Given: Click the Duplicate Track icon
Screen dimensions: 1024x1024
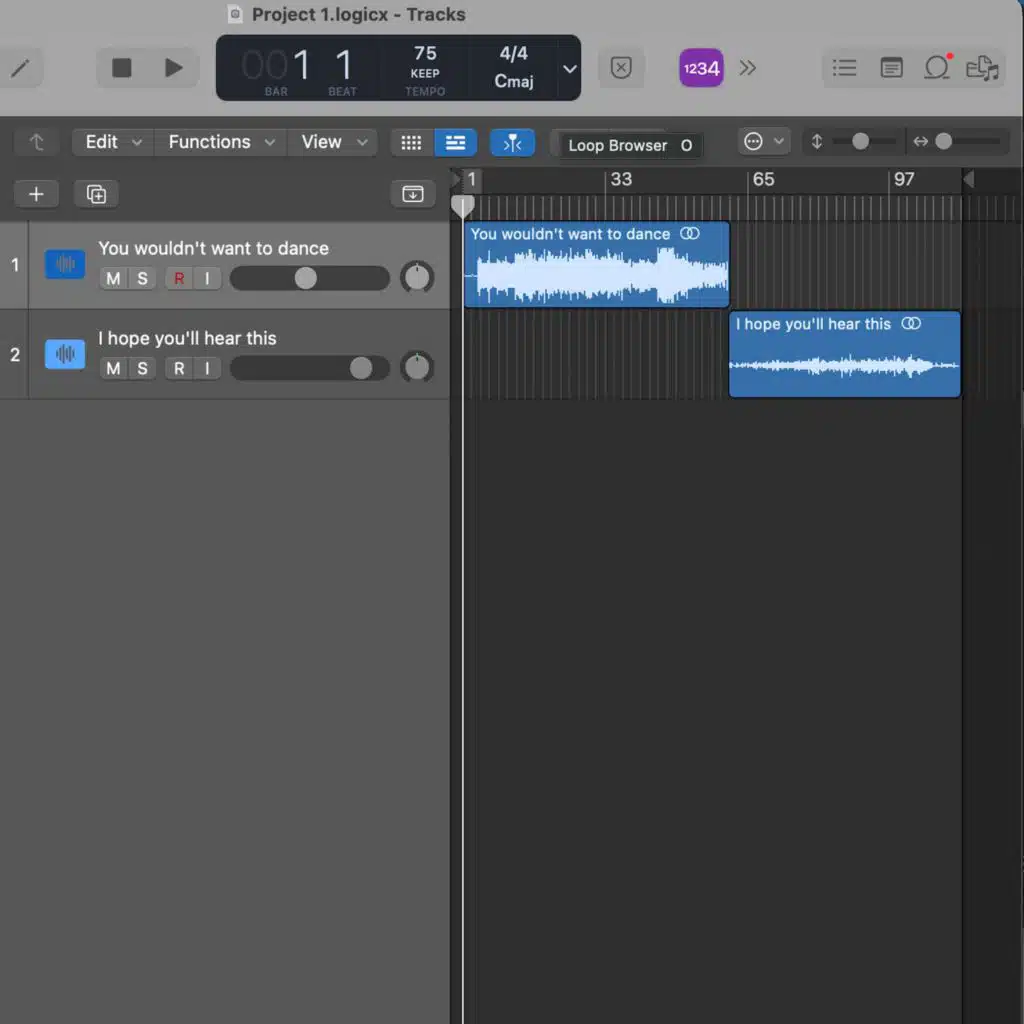Looking at the screenshot, I should coord(96,194).
